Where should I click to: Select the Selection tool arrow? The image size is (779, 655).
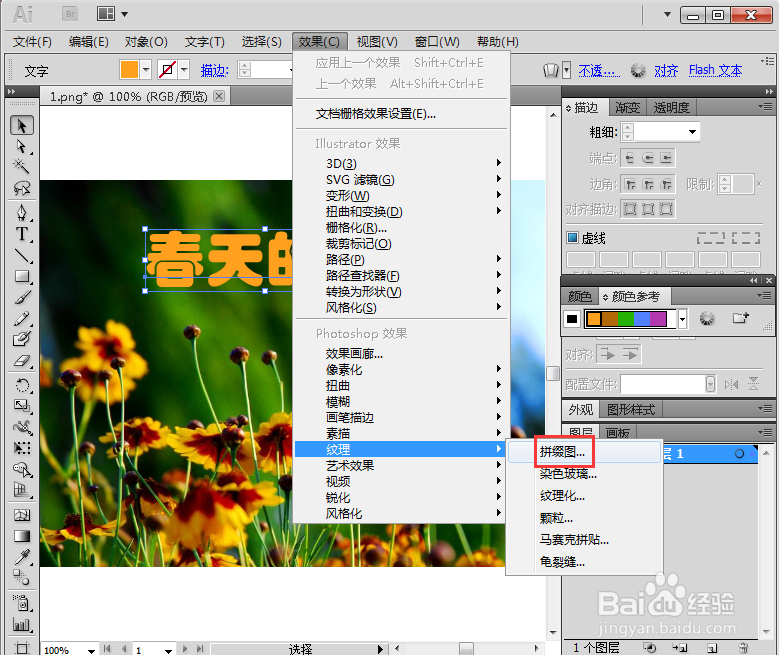[x=21, y=125]
